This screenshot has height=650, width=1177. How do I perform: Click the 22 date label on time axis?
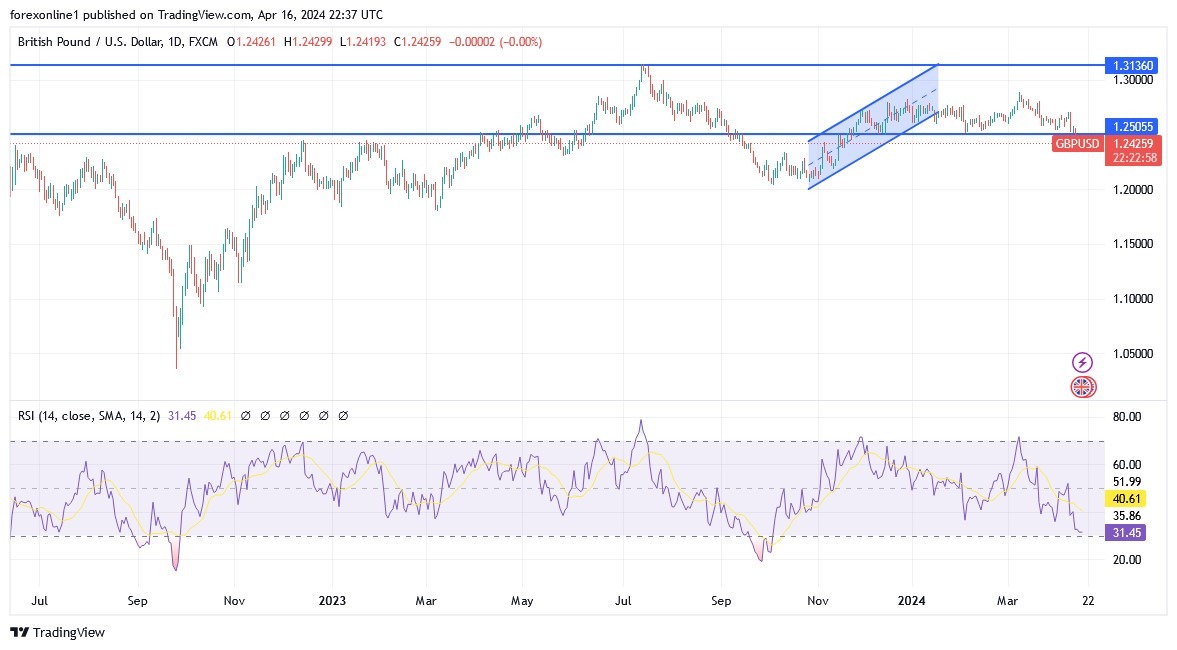tap(1088, 600)
